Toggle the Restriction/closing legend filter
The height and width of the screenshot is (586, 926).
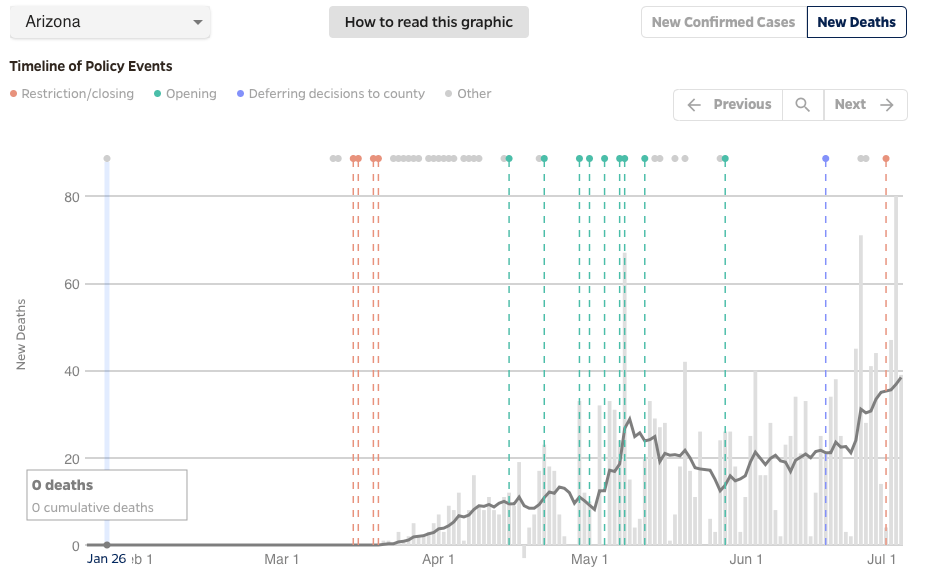[x=72, y=94]
